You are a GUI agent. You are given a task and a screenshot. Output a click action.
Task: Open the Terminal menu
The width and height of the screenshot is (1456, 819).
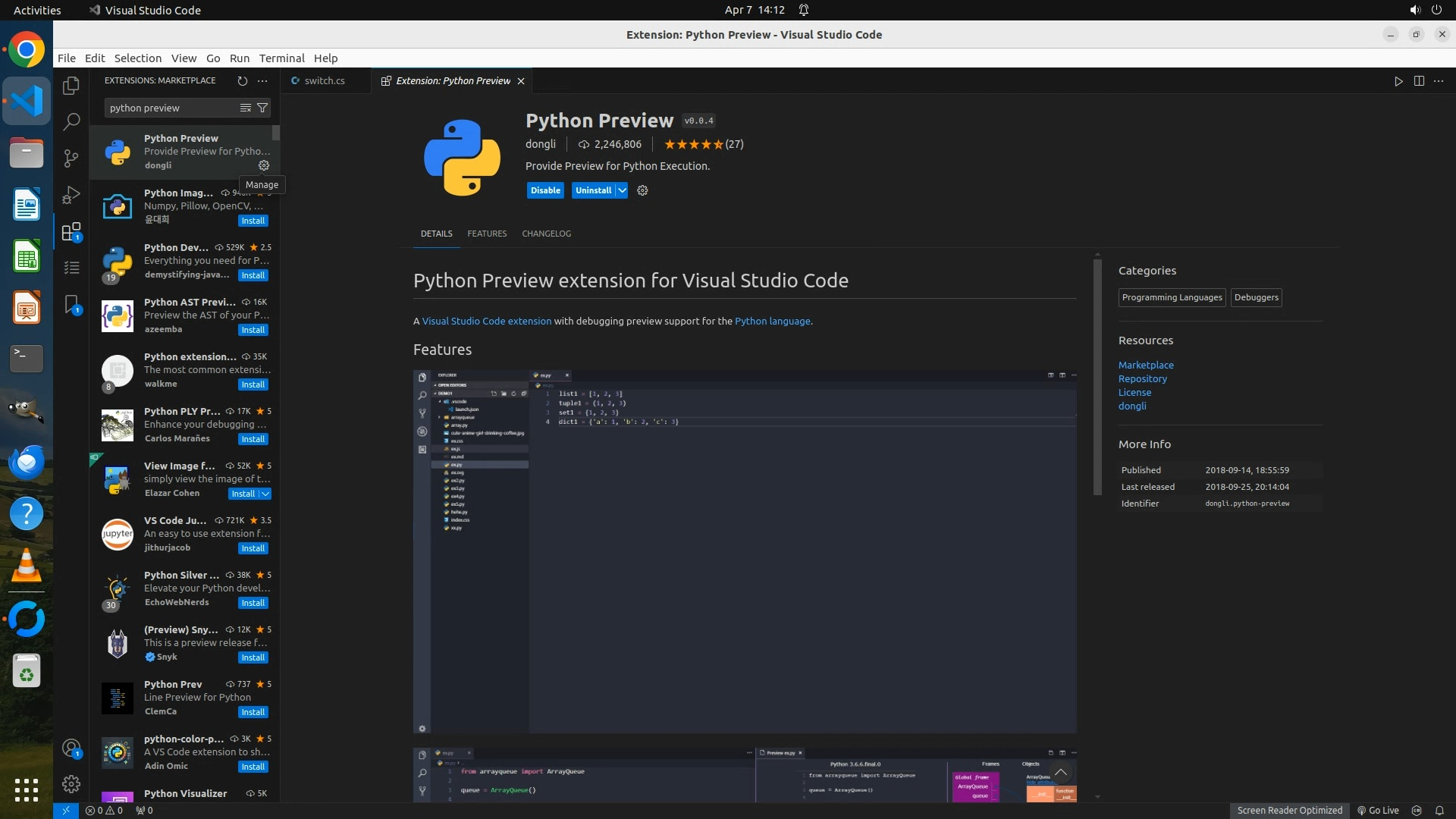pyautogui.click(x=281, y=58)
